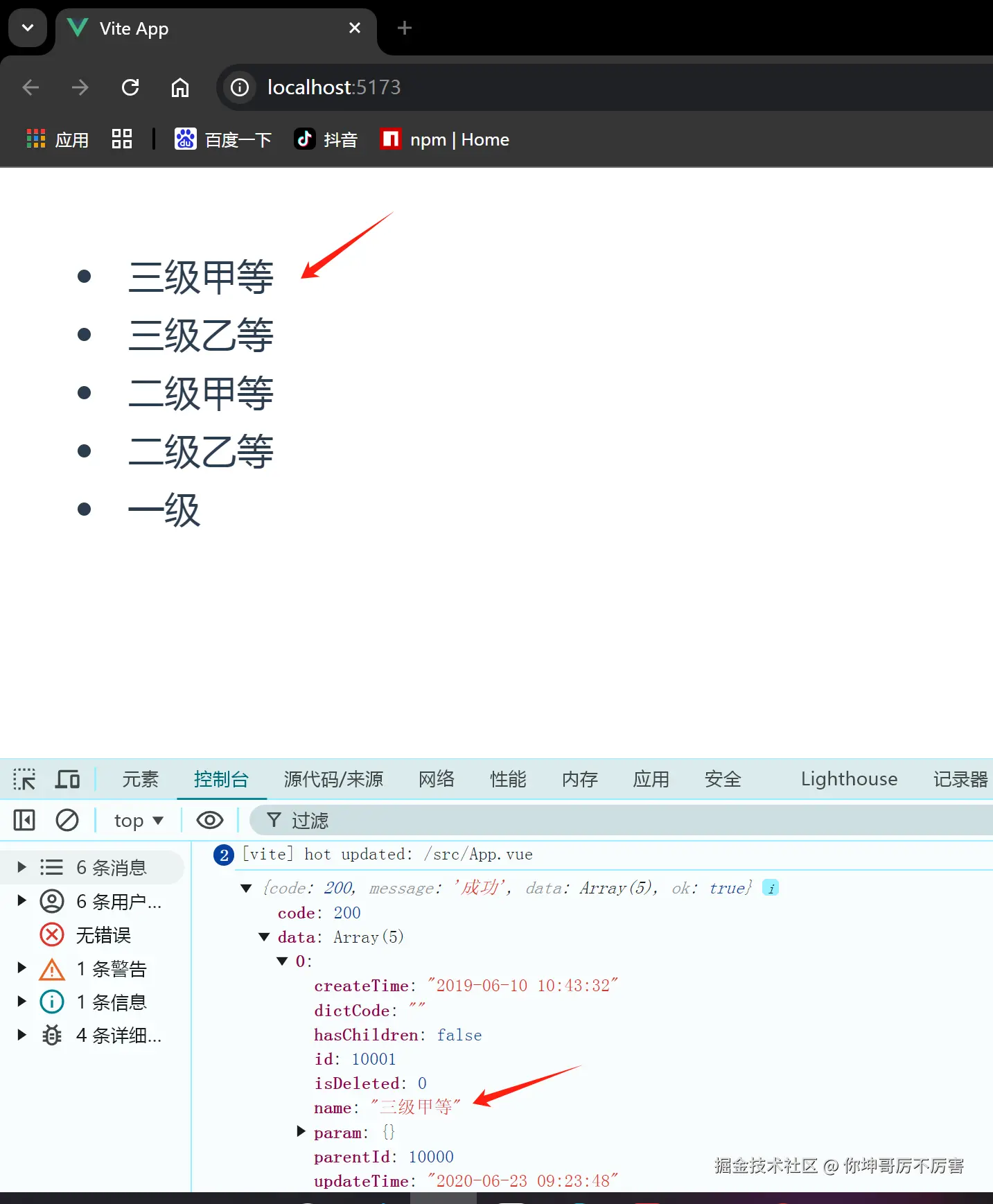This screenshot has height=1204, width=993.
Task: Switch to the 记录器 tab
Action: [x=960, y=779]
